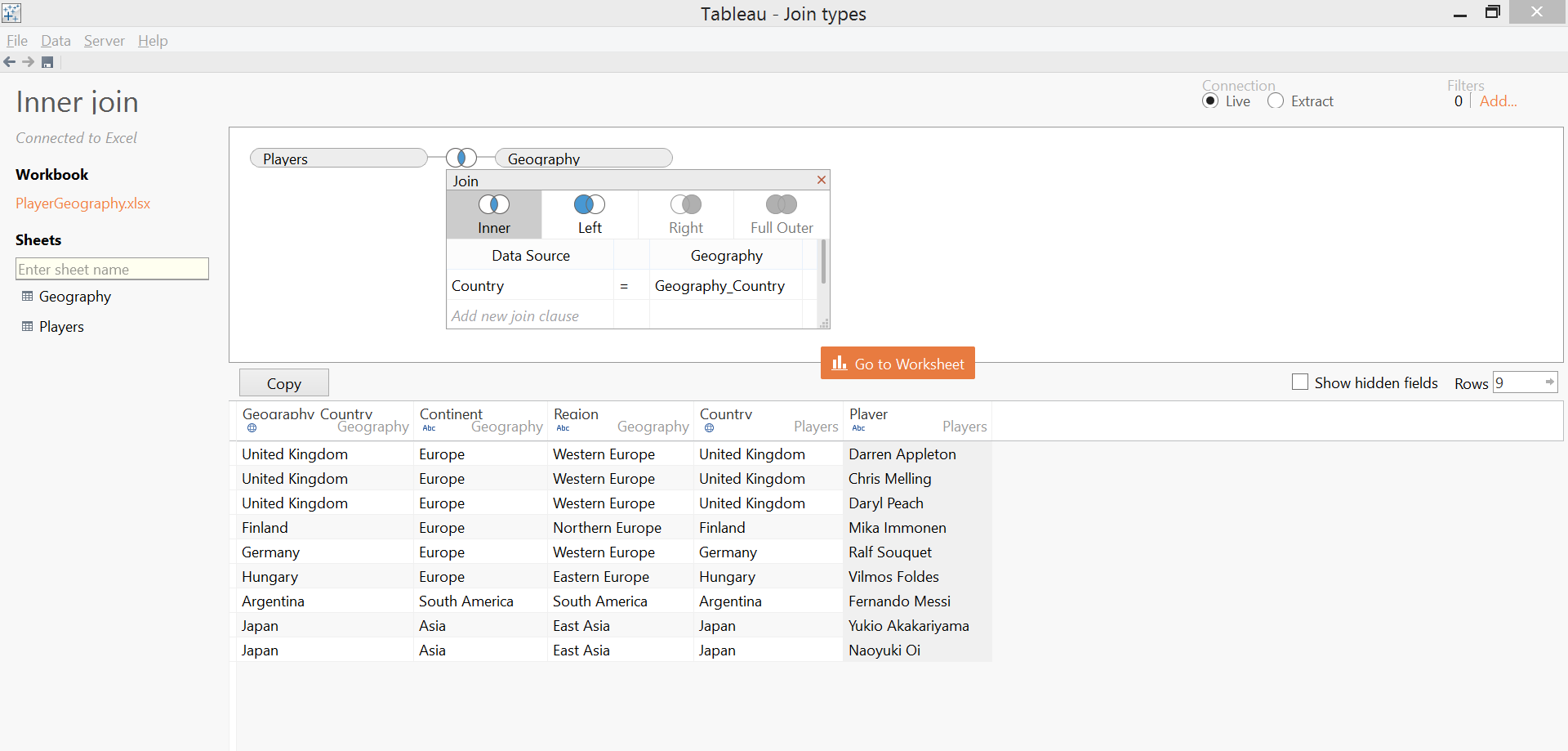1568x751 pixels.
Task: Click the Add... filters link
Action: (x=1498, y=101)
